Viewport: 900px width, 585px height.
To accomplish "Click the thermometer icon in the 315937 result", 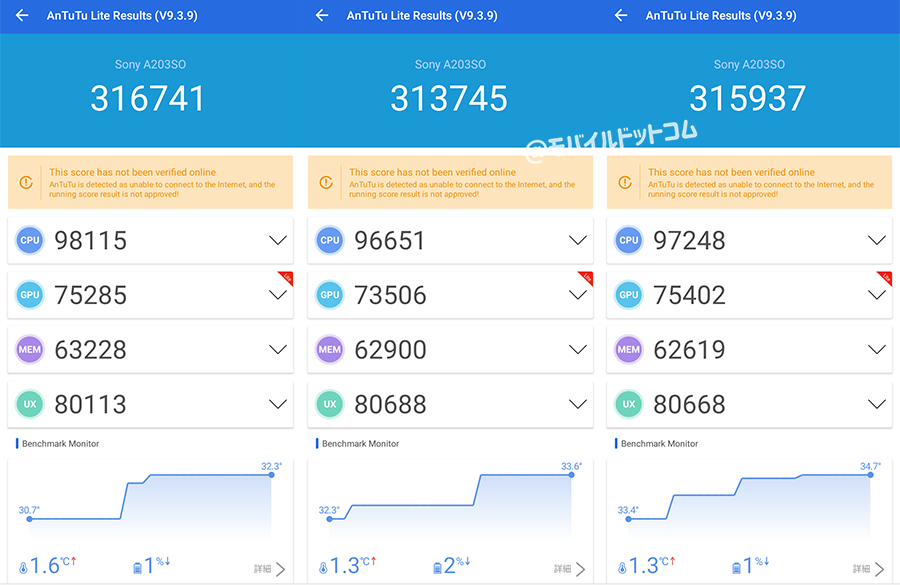I will pos(622,568).
